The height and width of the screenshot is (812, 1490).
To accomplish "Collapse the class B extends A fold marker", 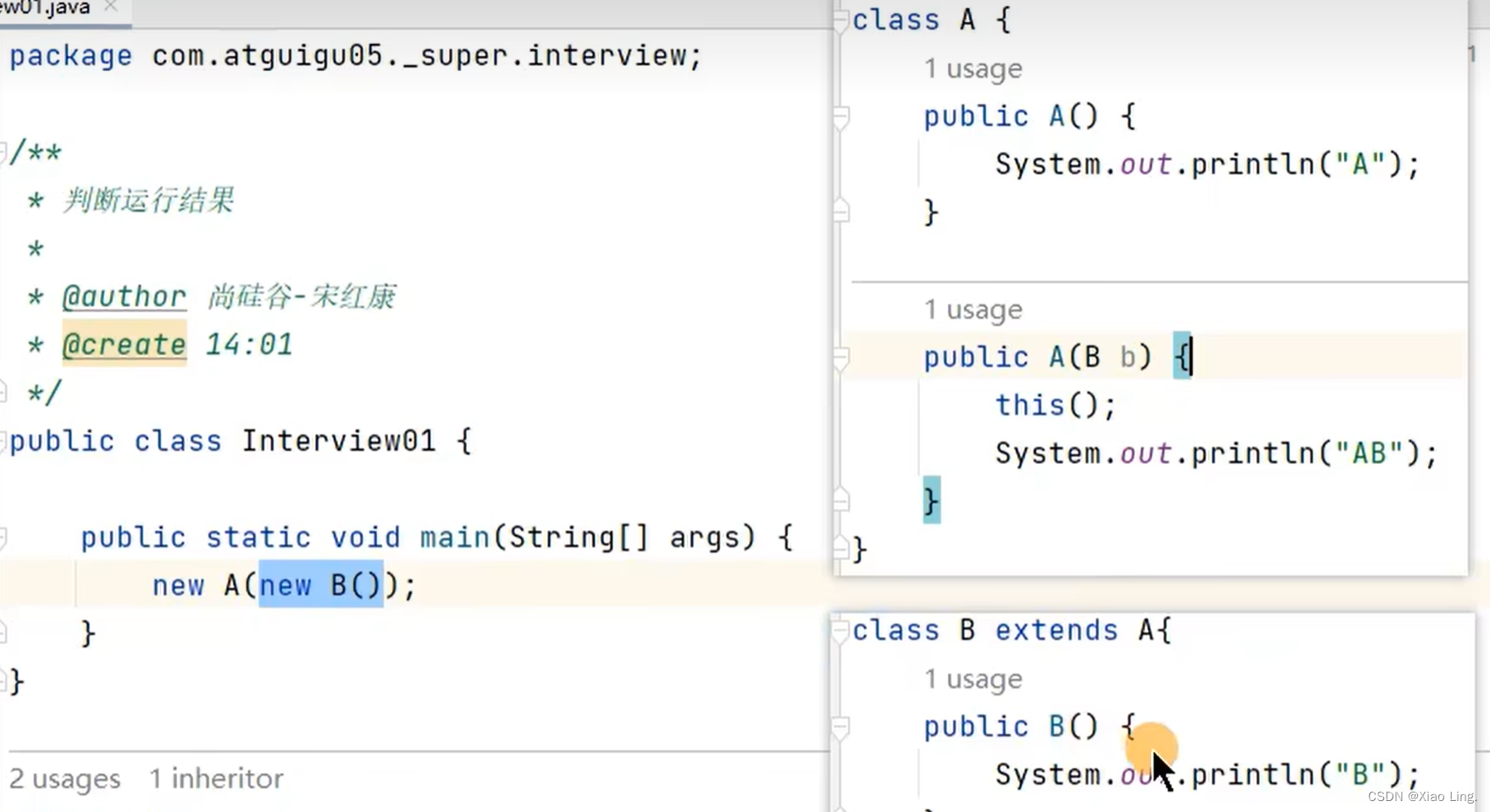I will click(x=840, y=631).
